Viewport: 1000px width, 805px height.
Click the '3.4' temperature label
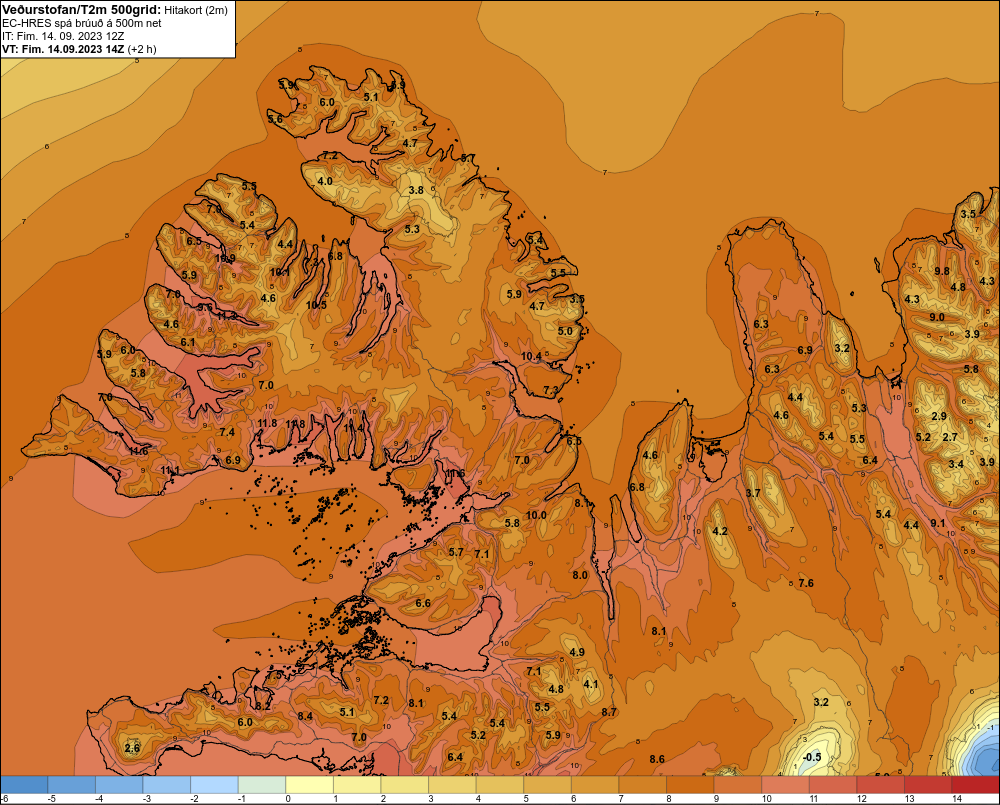pyautogui.click(x=955, y=464)
